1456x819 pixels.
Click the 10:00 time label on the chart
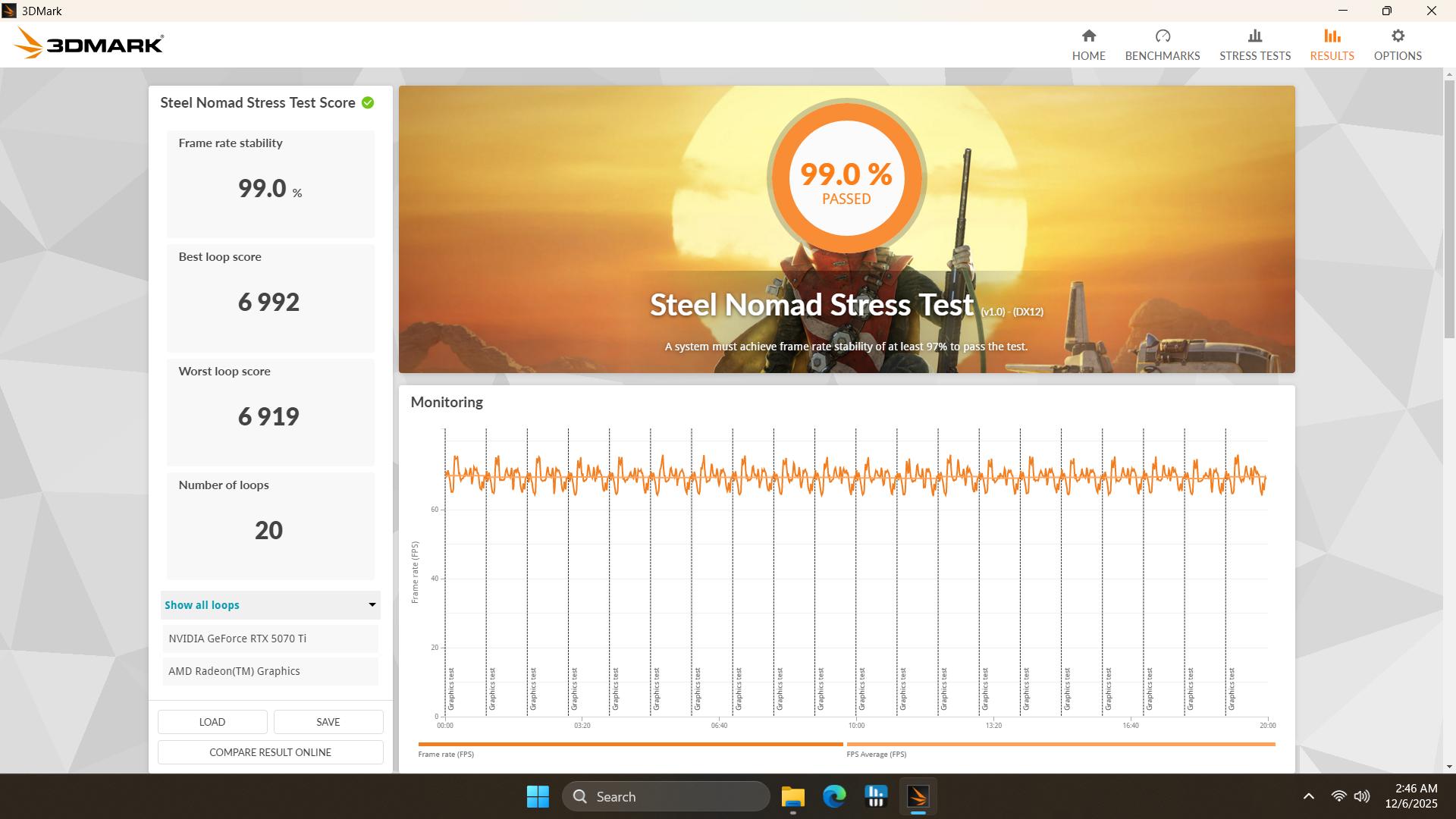click(x=856, y=726)
